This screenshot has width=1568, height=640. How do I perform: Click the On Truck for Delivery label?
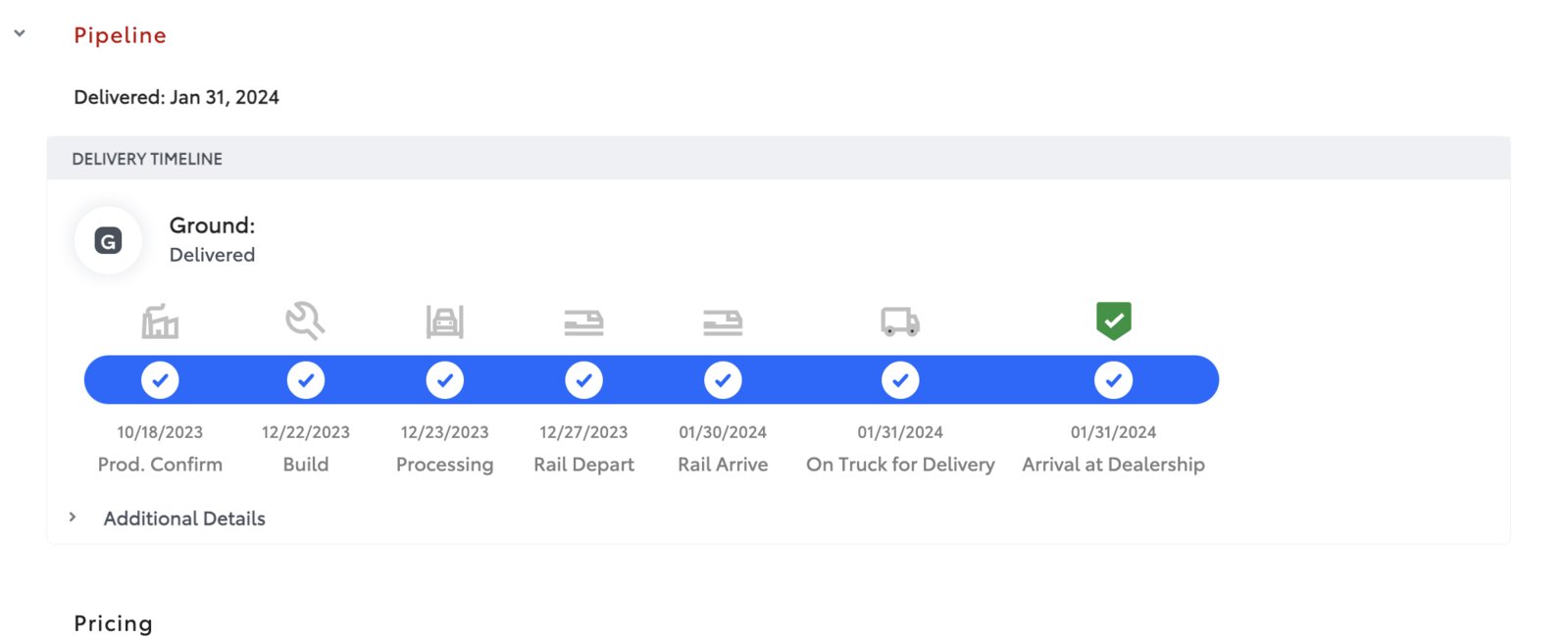click(x=900, y=465)
